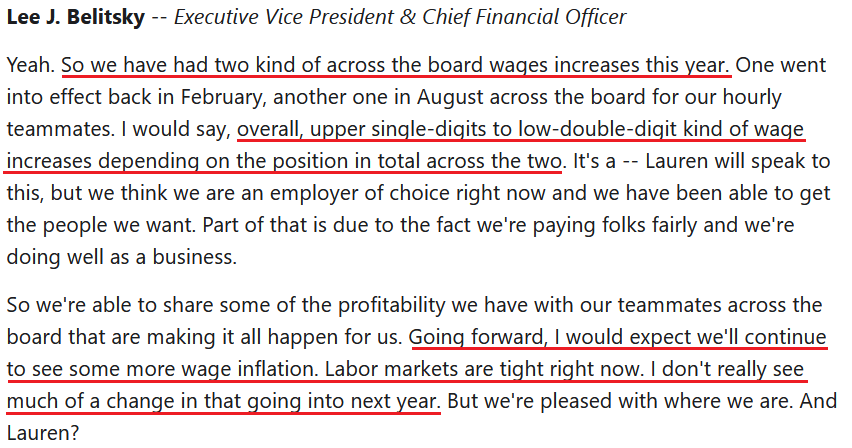
Task: Click the word 'February' in the paragraph
Action: 223,97
